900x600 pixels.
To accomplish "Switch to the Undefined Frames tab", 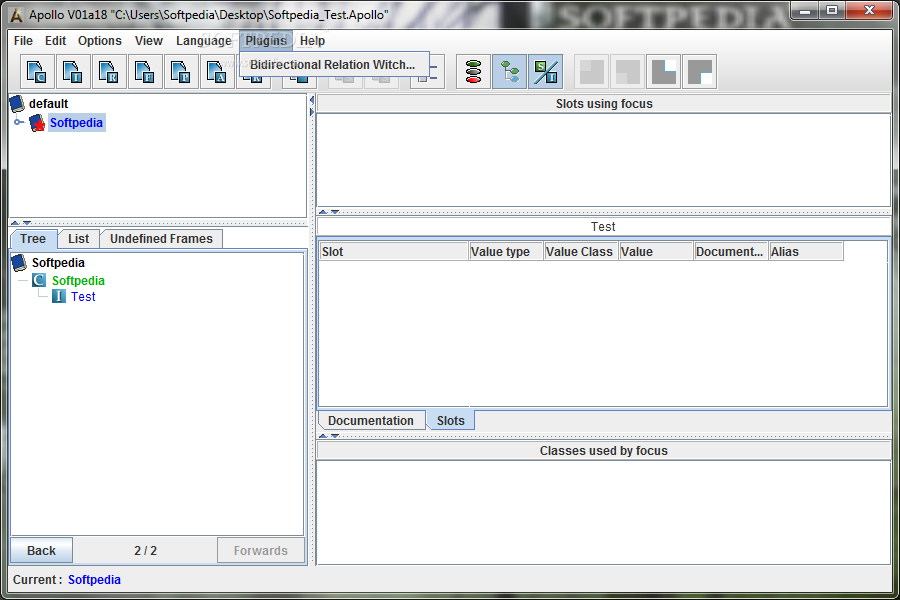I will click(x=161, y=239).
